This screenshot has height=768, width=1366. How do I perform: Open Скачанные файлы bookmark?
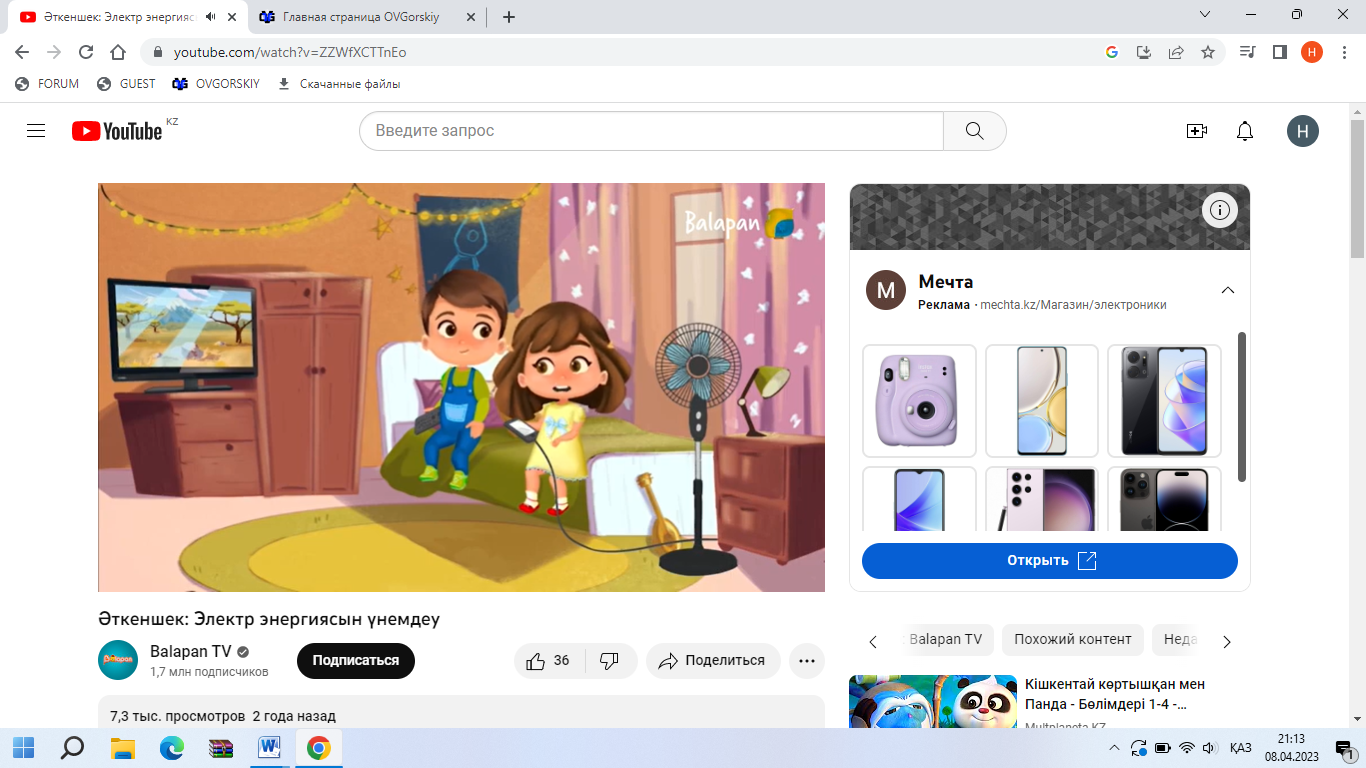tap(339, 84)
